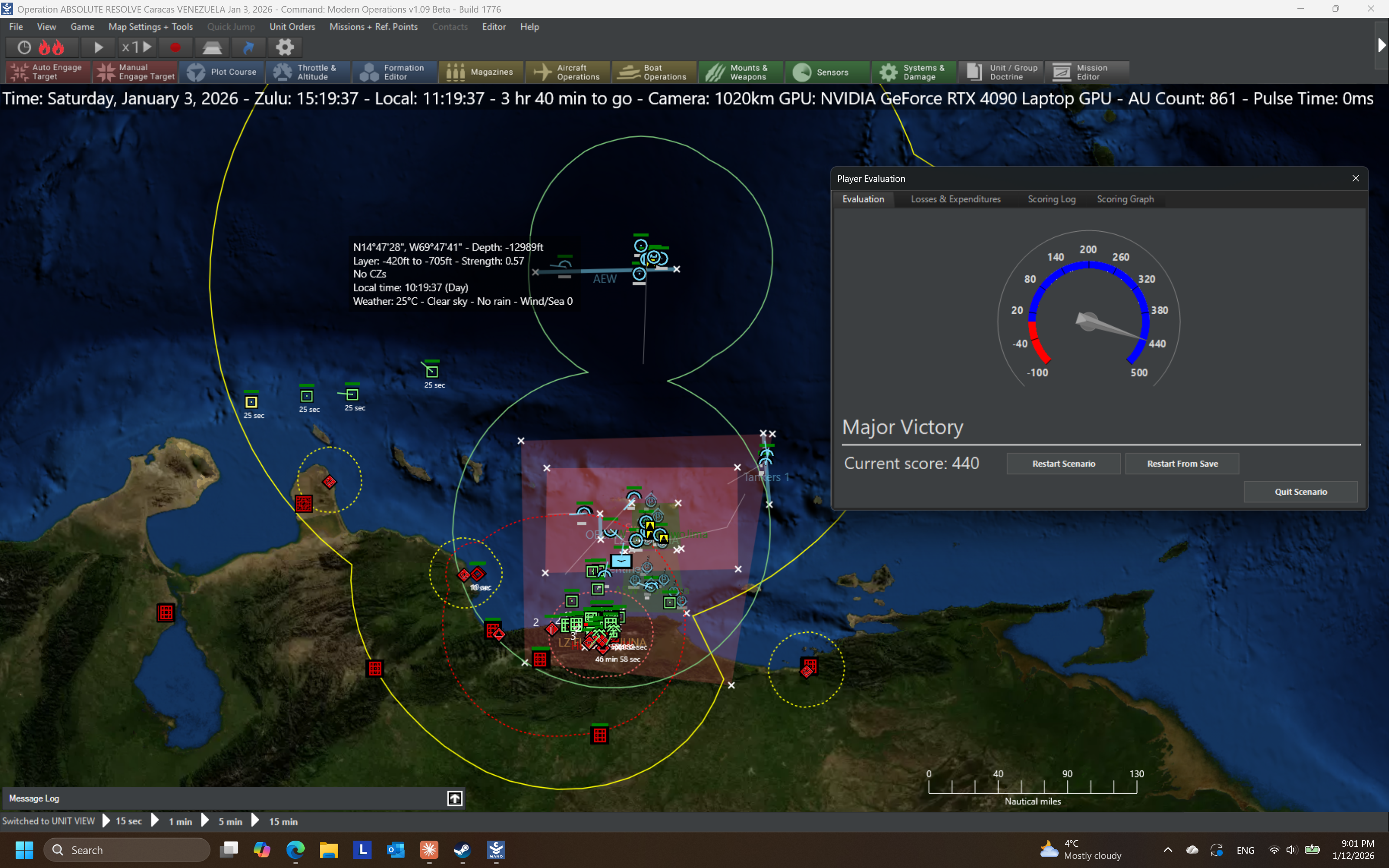Viewport: 1389px width, 868px height.
Task: Select the Plot Course tool
Action: tap(223, 72)
